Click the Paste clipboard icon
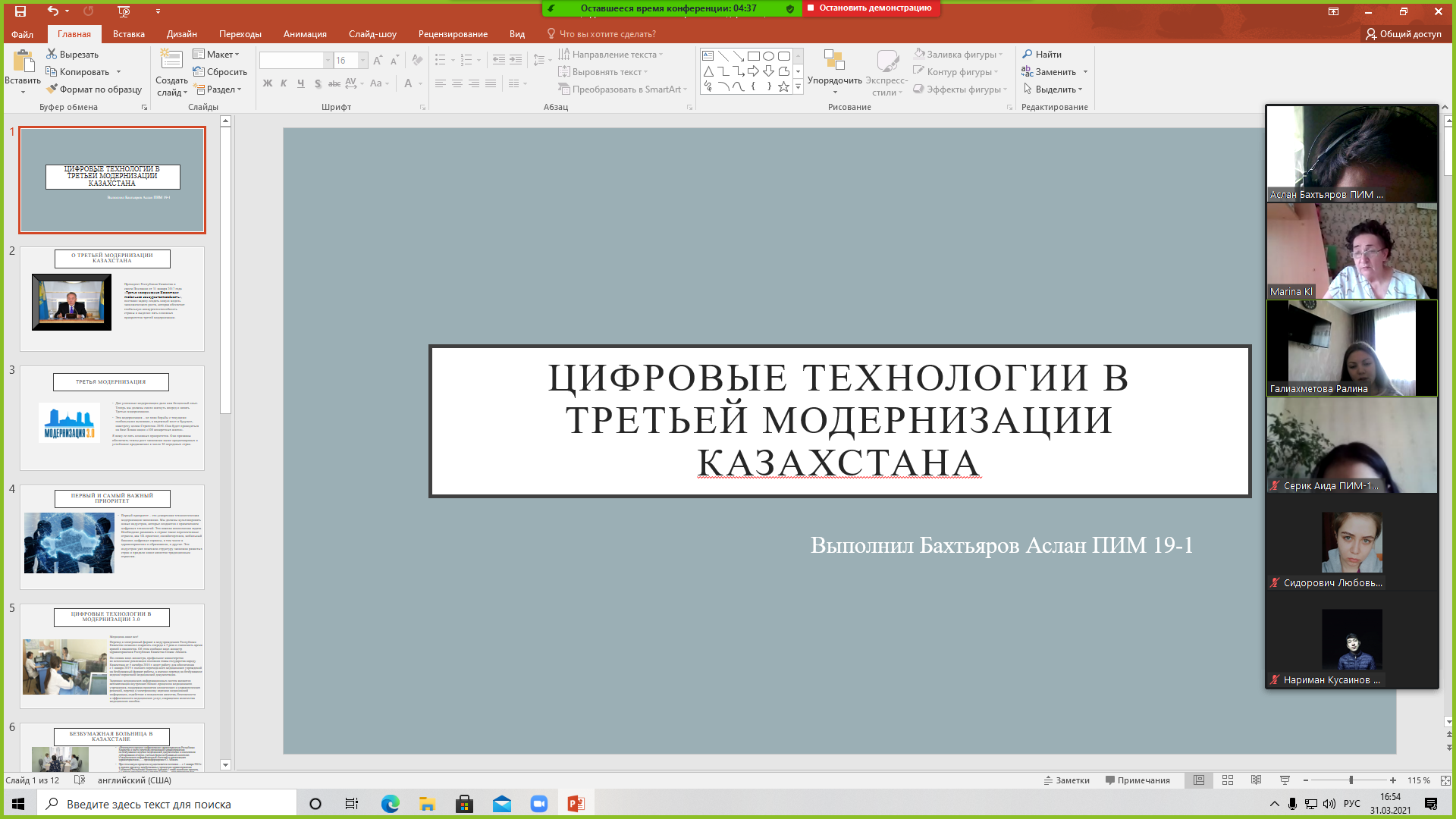Screen dimensions: 1456x819 pyautogui.click(x=23, y=61)
